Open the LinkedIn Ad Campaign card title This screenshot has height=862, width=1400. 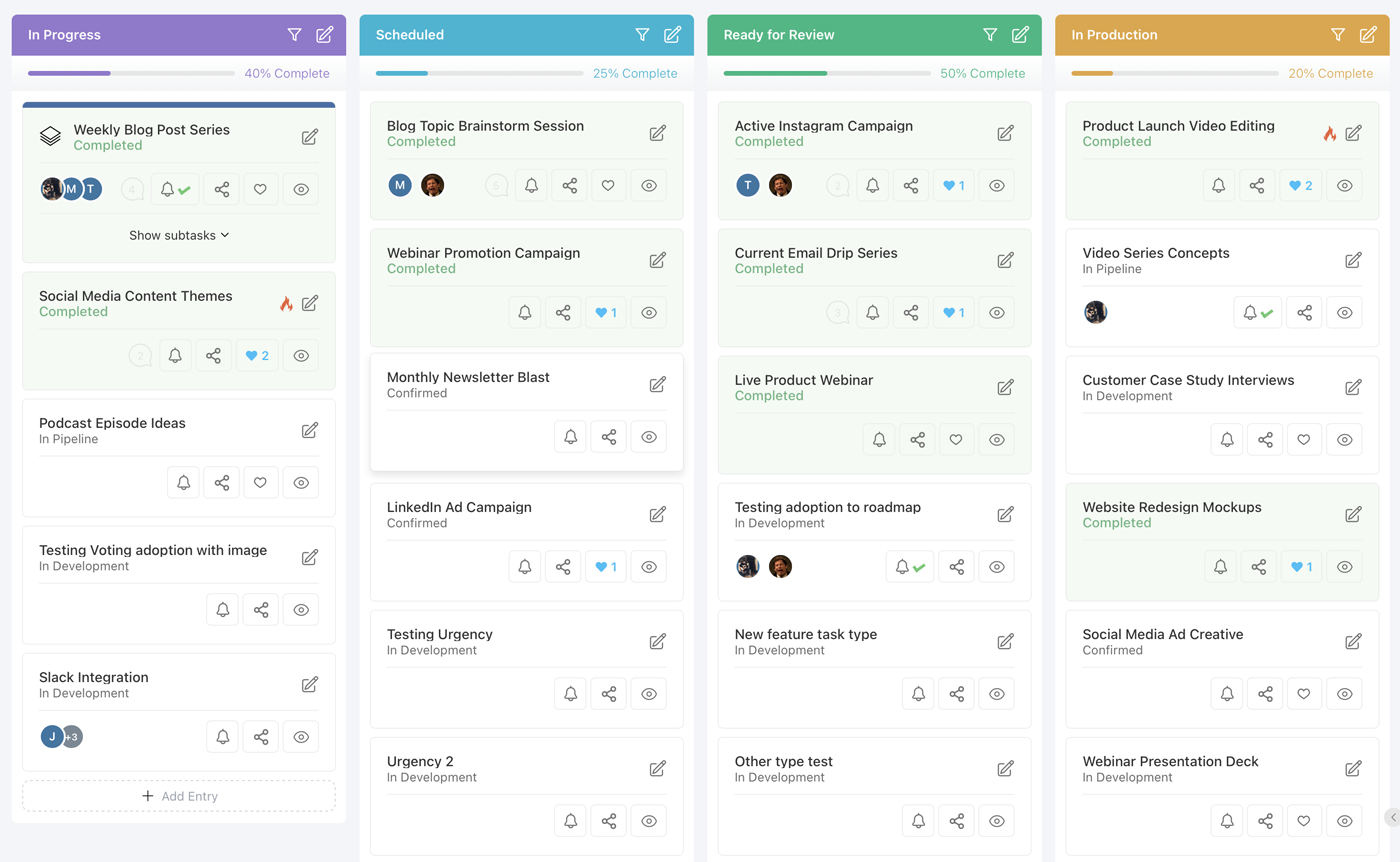coord(459,507)
